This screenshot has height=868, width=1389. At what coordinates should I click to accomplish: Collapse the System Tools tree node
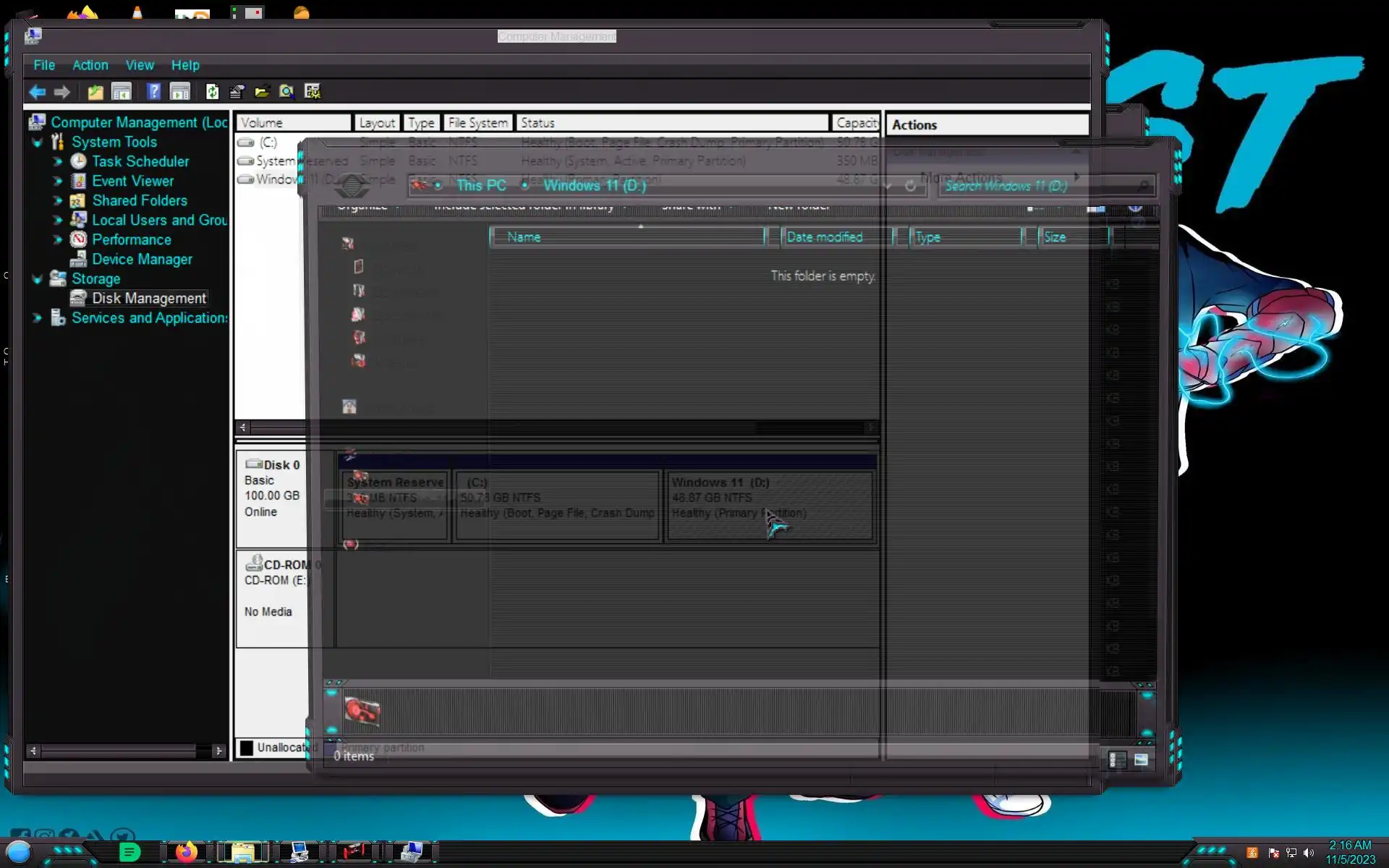[x=37, y=142]
